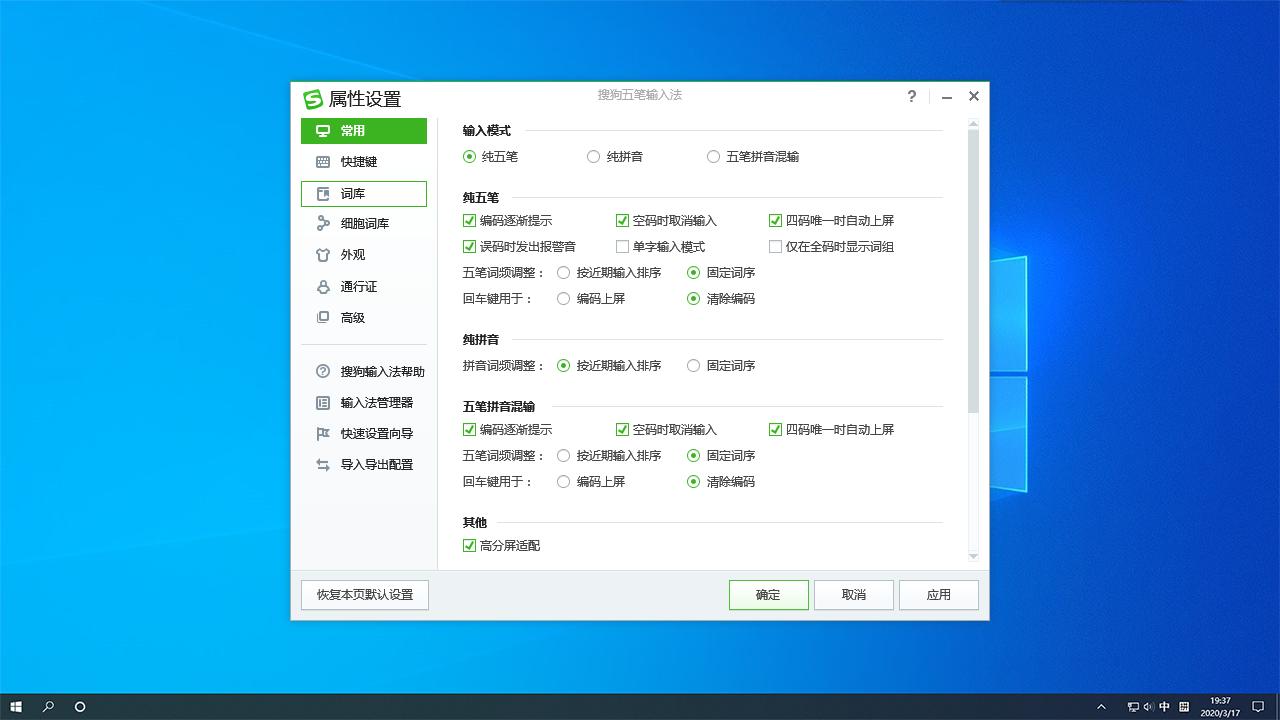The width and height of the screenshot is (1280, 720).
Task: Enable 单字输入模式 checkbox
Action: [622, 247]
